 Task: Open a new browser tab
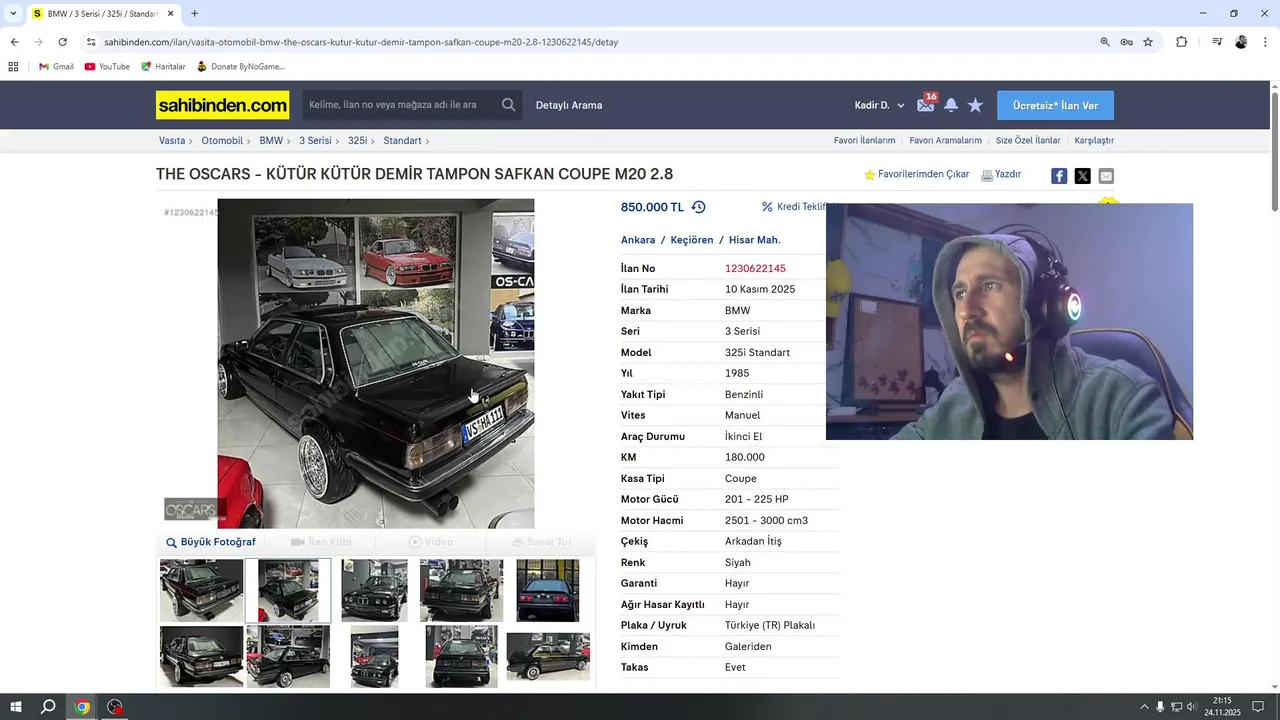(194, 14)
